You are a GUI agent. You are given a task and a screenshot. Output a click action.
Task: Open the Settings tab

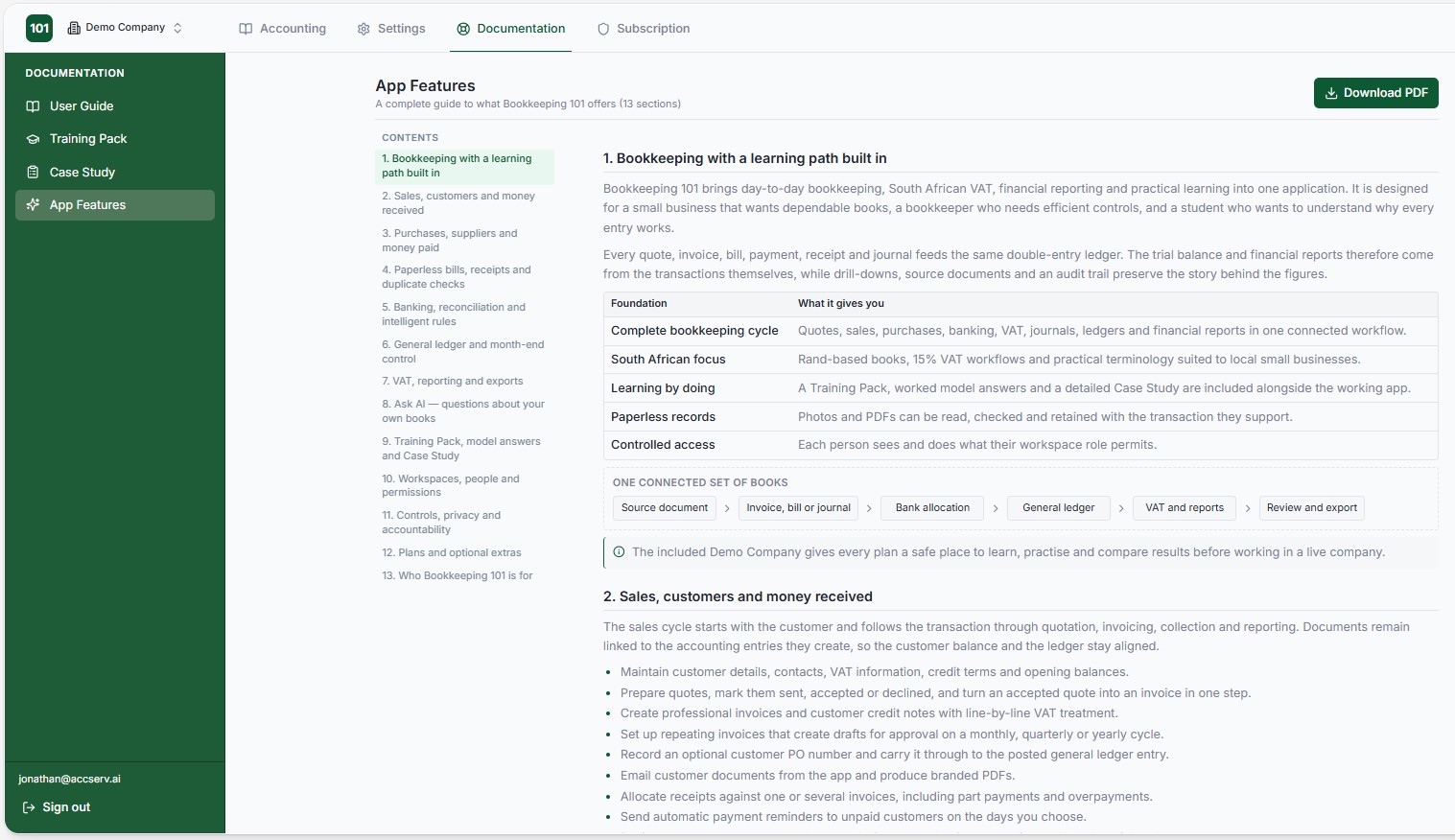[x=390, y=29]
